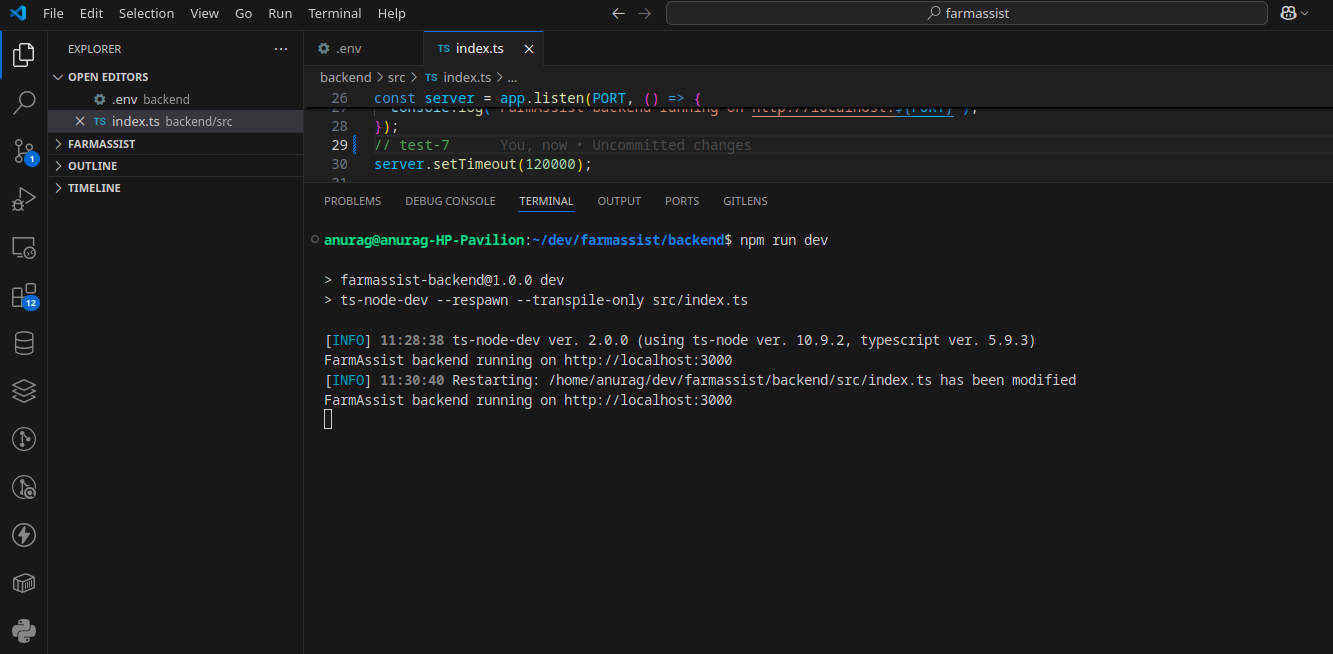Expand the FARMASSIST folder section
The height and width of the screenshot is (654, 1333).
pyautogui.click(x=58, y=144)
